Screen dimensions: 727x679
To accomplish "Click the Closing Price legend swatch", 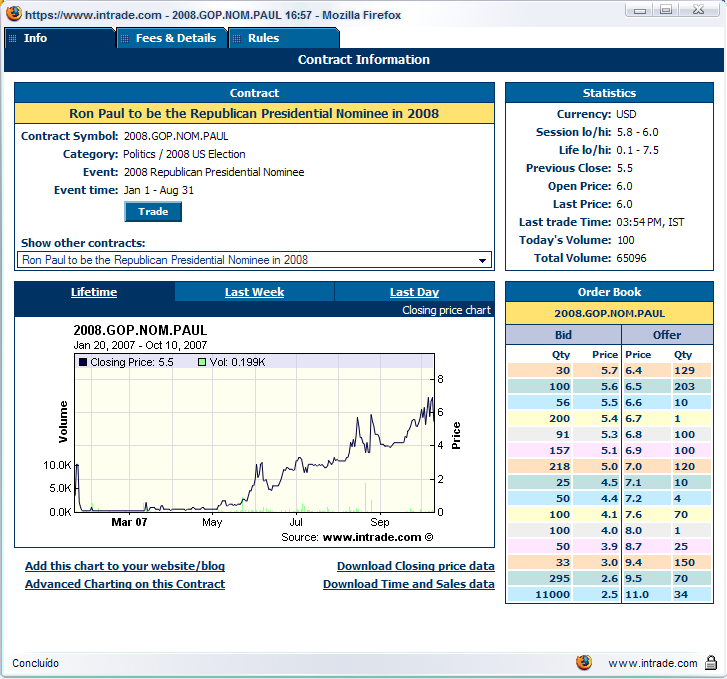I will [x=83, y=362].
